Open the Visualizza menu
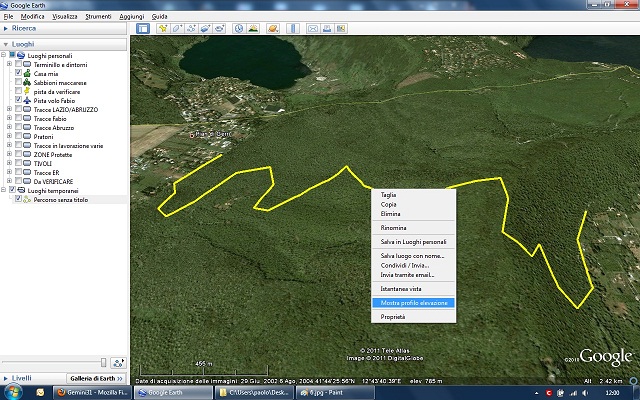 [64, 16]
